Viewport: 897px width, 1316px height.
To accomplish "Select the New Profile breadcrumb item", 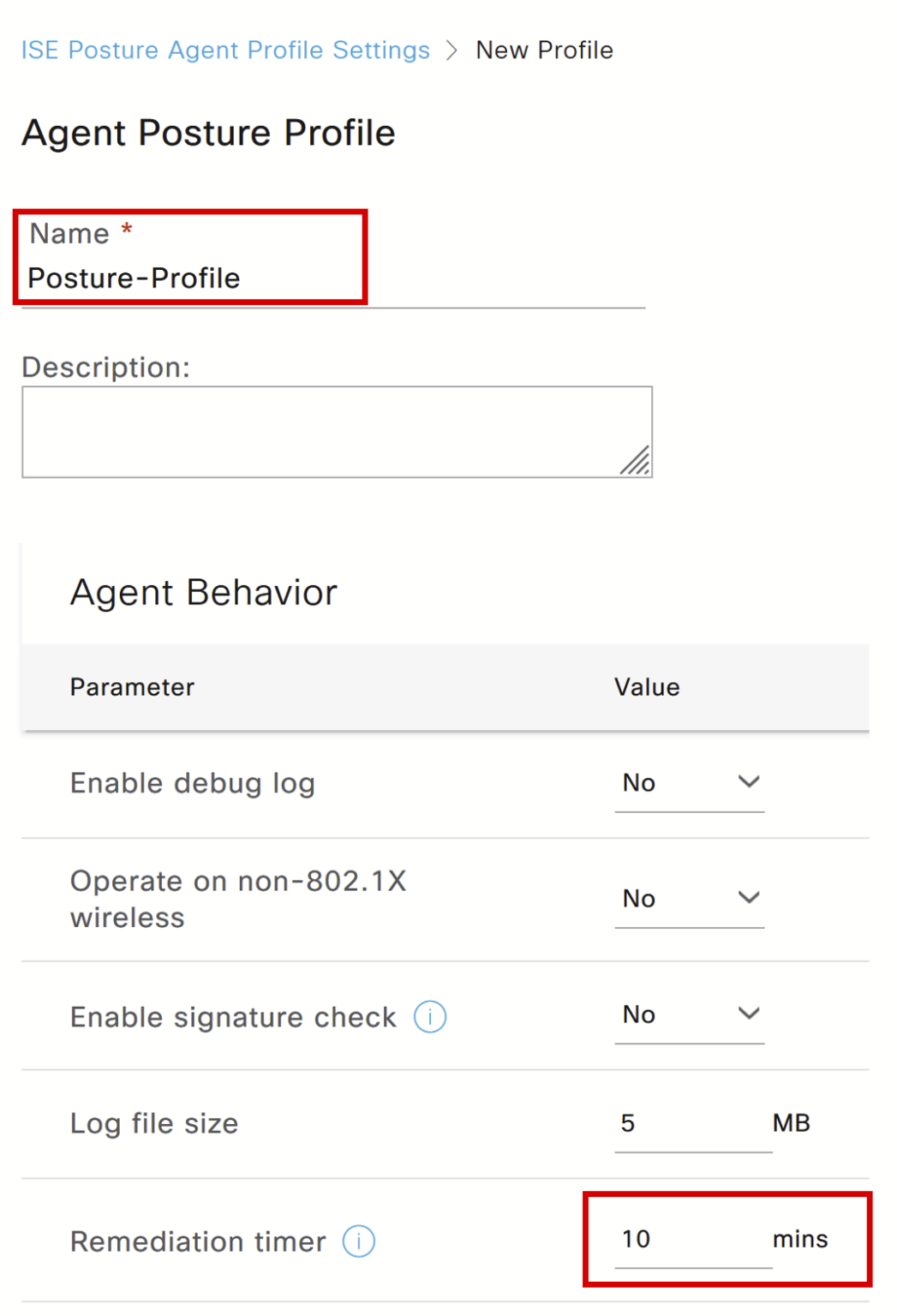I will 546,50.
